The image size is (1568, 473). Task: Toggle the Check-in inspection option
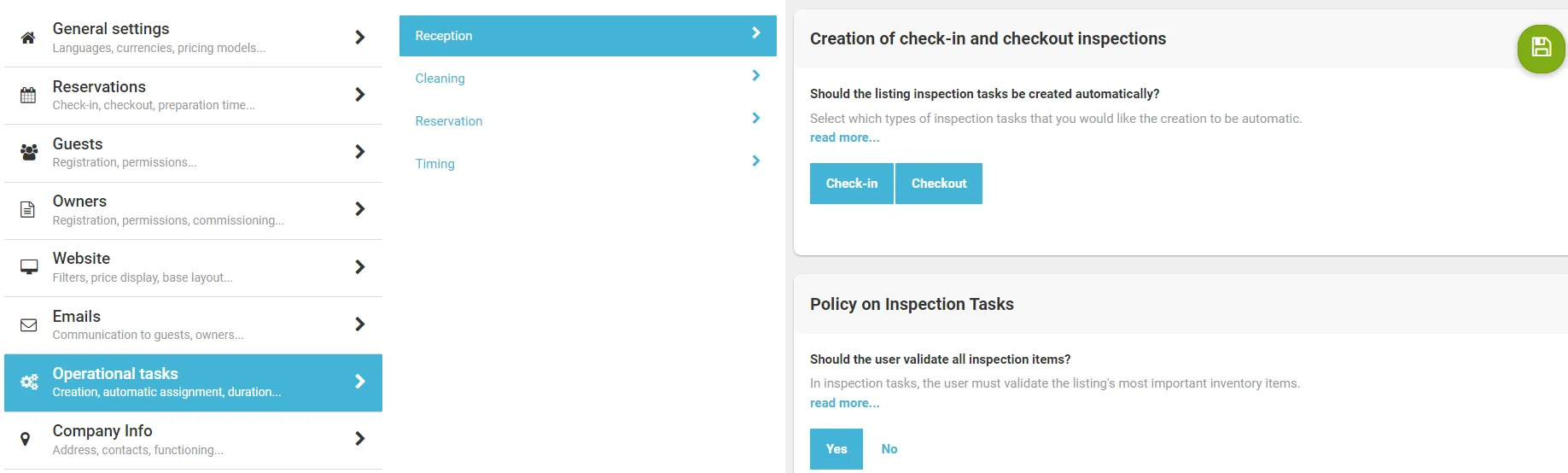pos(851,184)
